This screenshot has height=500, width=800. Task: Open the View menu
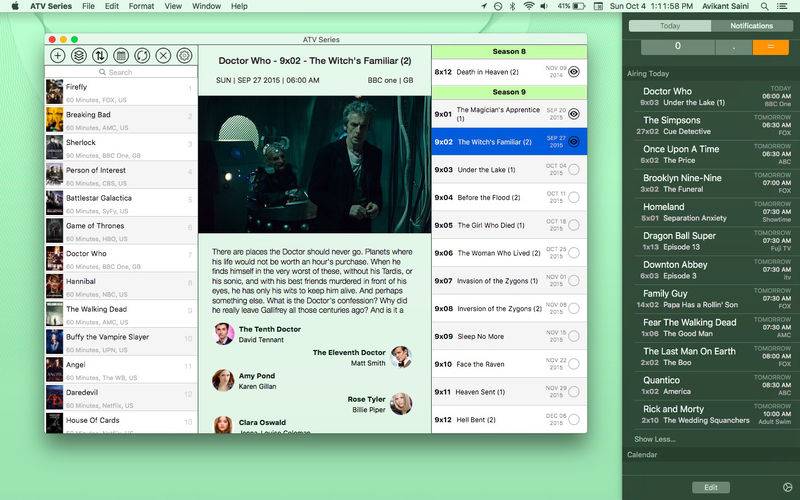coord(173,6)
